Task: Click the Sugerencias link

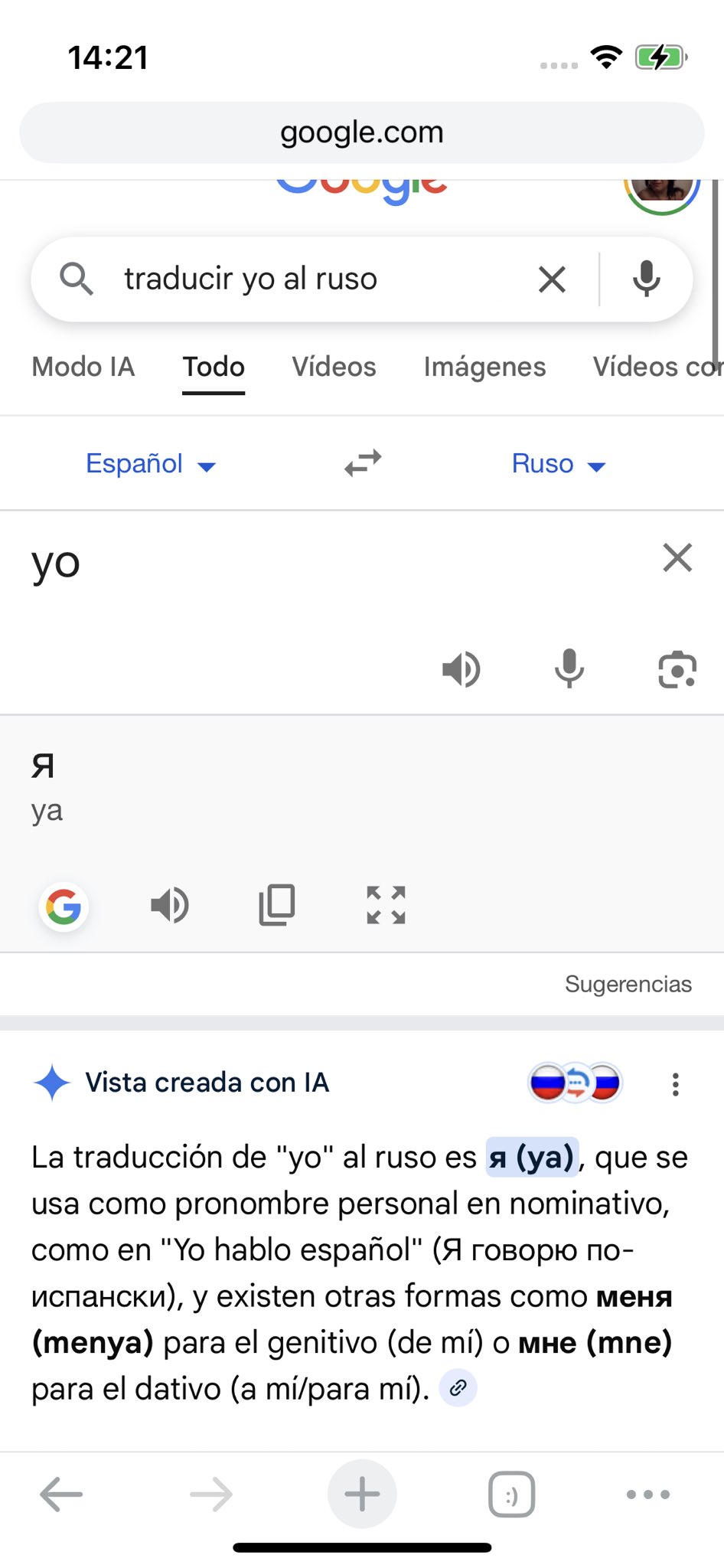Action: (628, 984)
